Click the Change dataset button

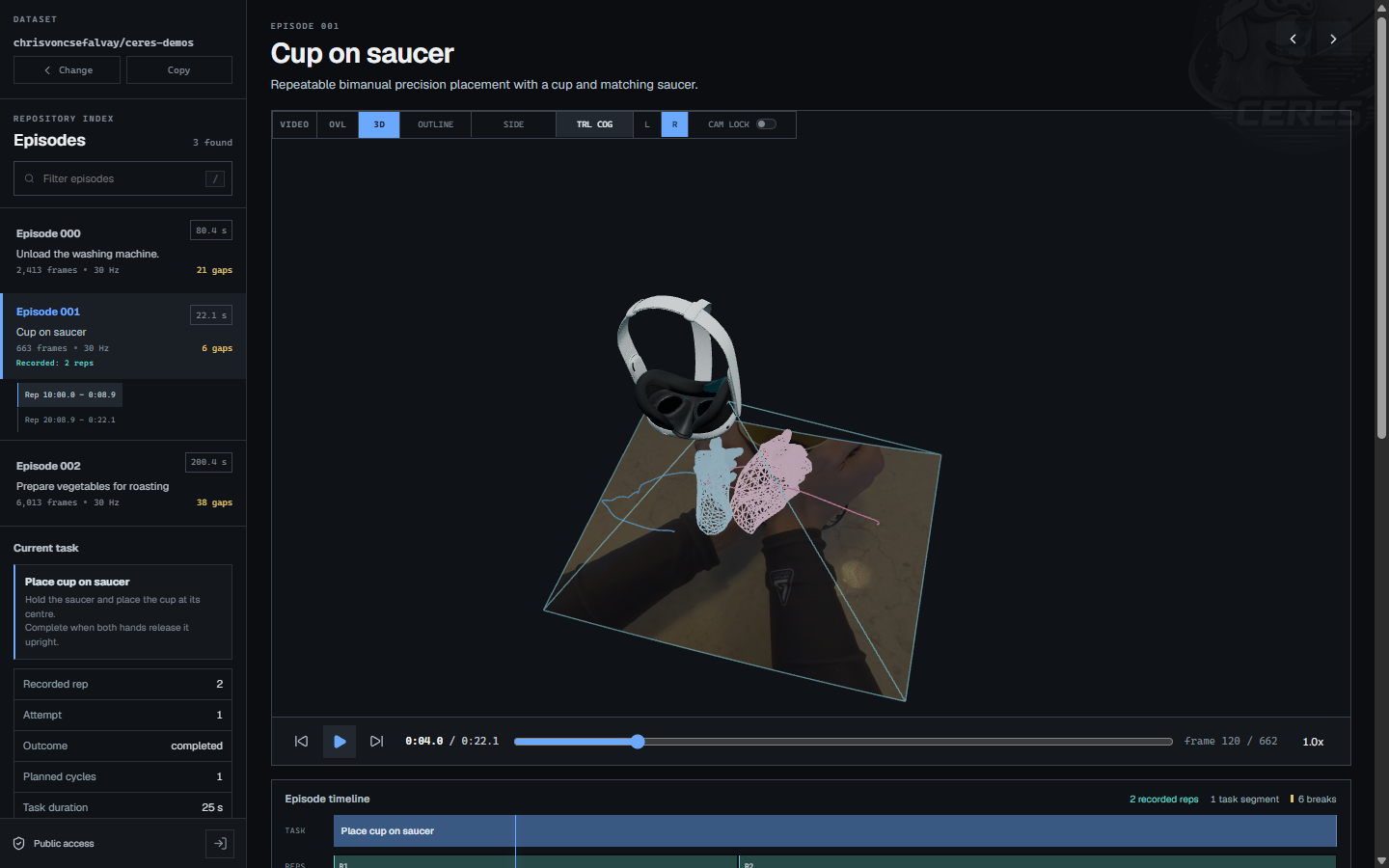[67, 70]
